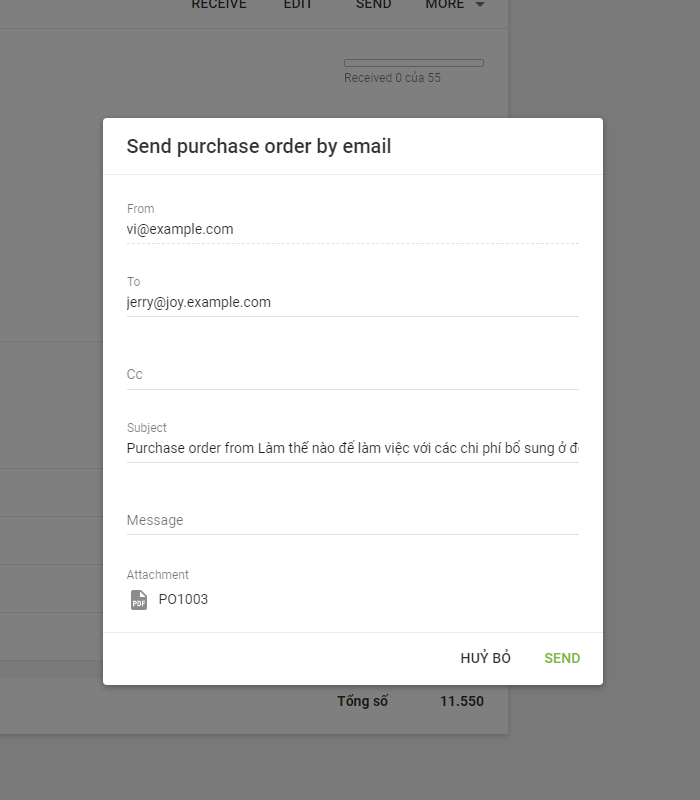Click the Attachment section label
The width and height of the screenshot is (700, 800).
[158, 575]
